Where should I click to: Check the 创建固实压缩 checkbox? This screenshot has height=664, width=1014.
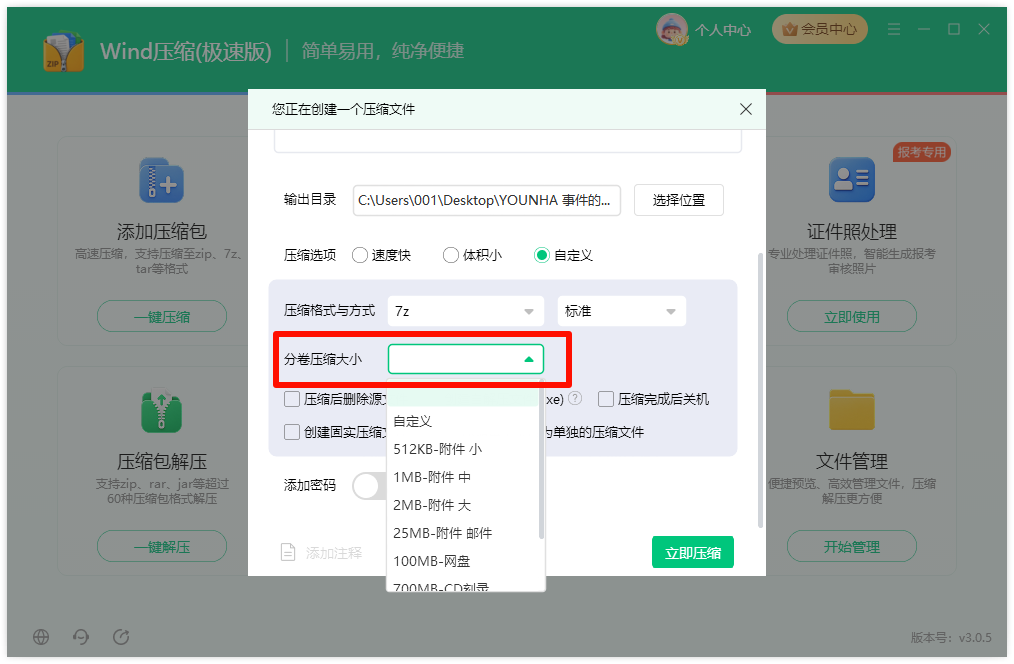(x=292, y=431)
